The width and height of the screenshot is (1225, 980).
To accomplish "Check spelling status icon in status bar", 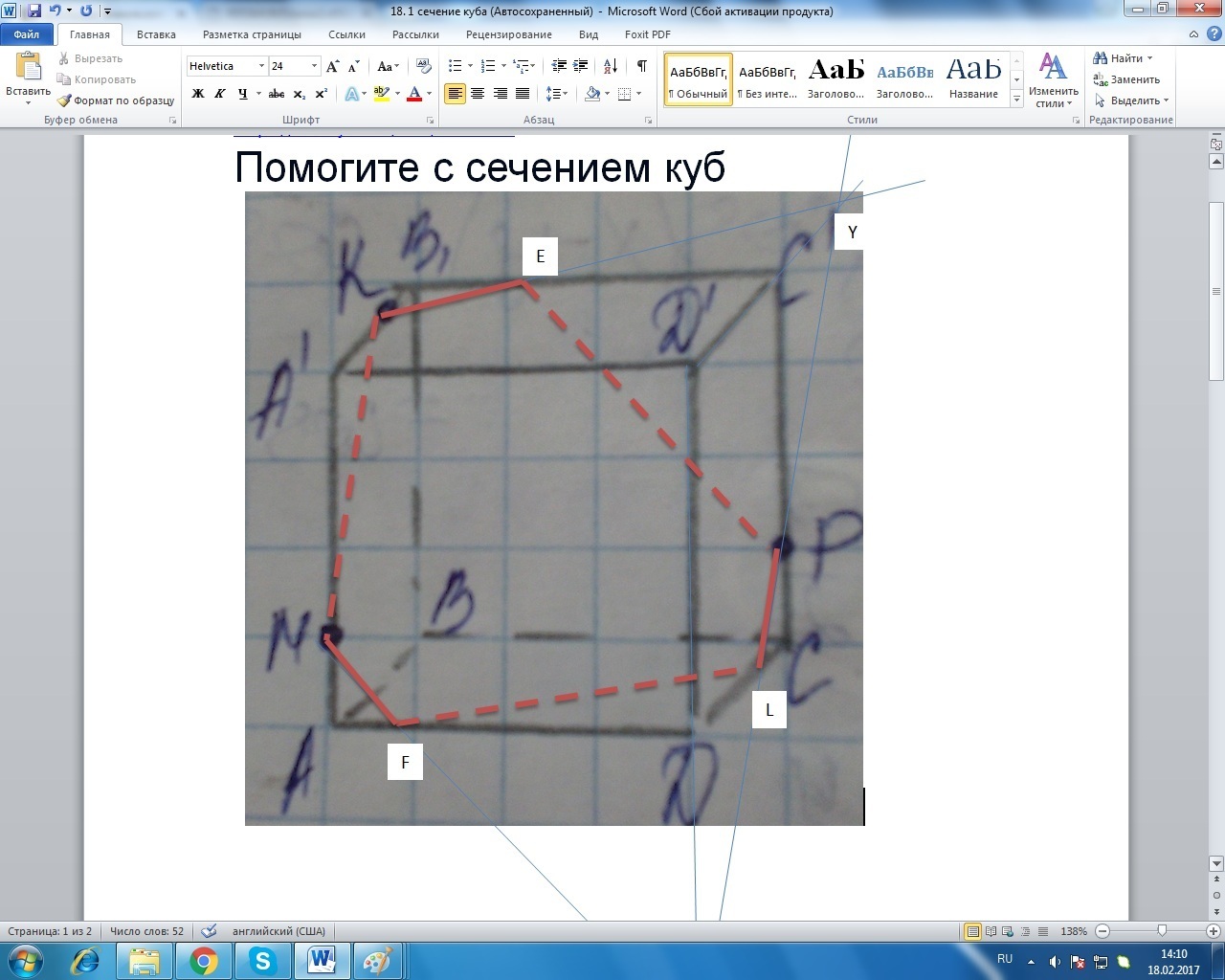I will [x=210, y=931].
